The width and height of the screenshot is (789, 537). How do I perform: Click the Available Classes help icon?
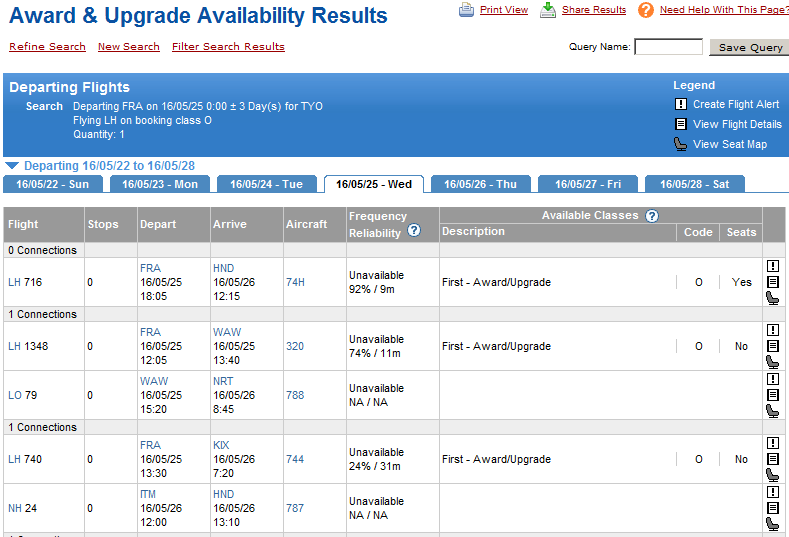652,216
